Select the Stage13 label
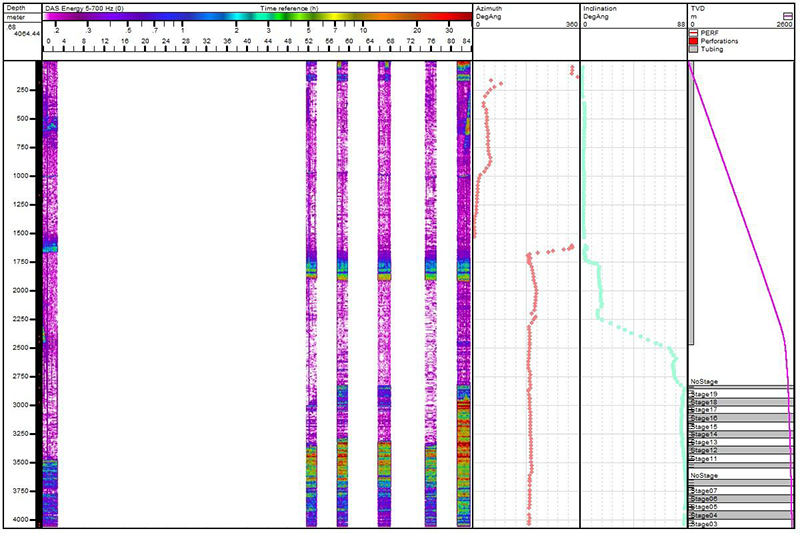The width and height of the screenshot is (800, 533). 704,443
